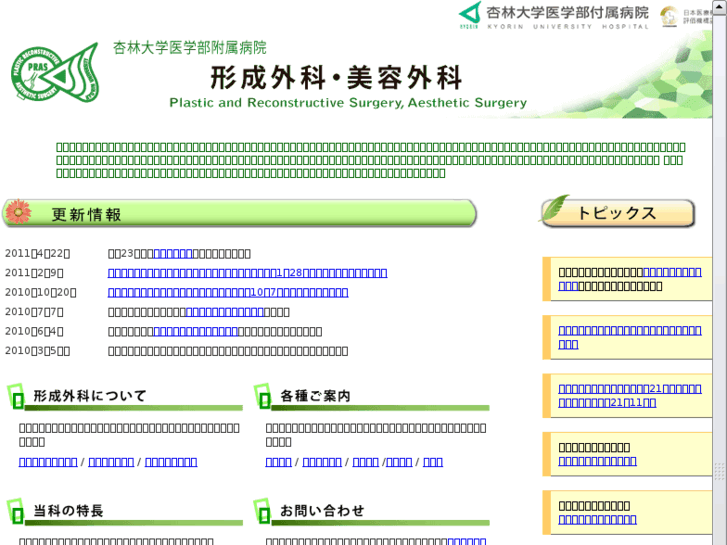Click the green square icon beside お問い合わせ
Image resolution: width=727 pixels, height=545 pixels.
click(263, 512)
